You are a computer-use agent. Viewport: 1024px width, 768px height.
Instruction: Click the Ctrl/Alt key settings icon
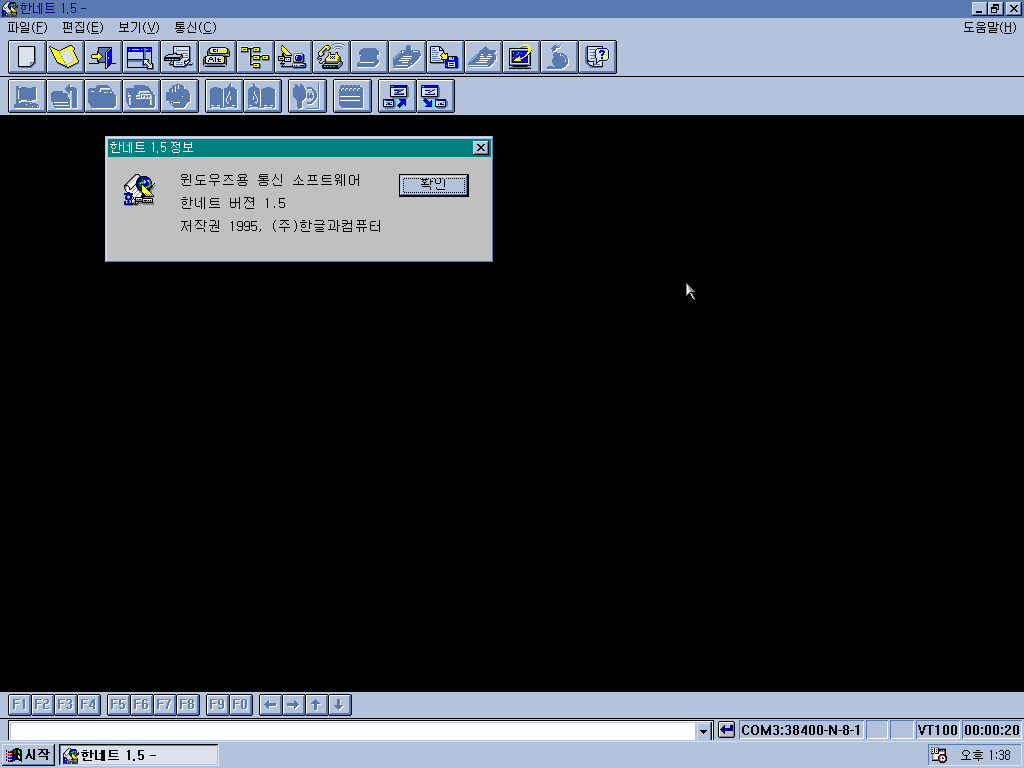217,57
